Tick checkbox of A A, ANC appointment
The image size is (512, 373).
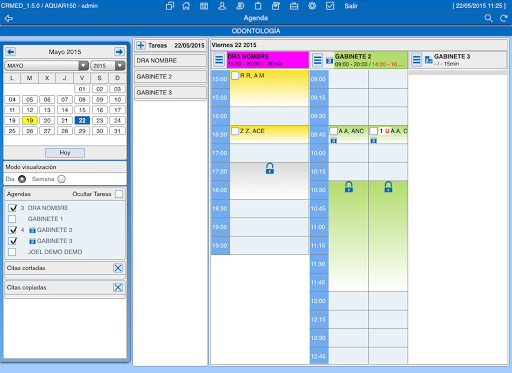[x=334, y=131]
